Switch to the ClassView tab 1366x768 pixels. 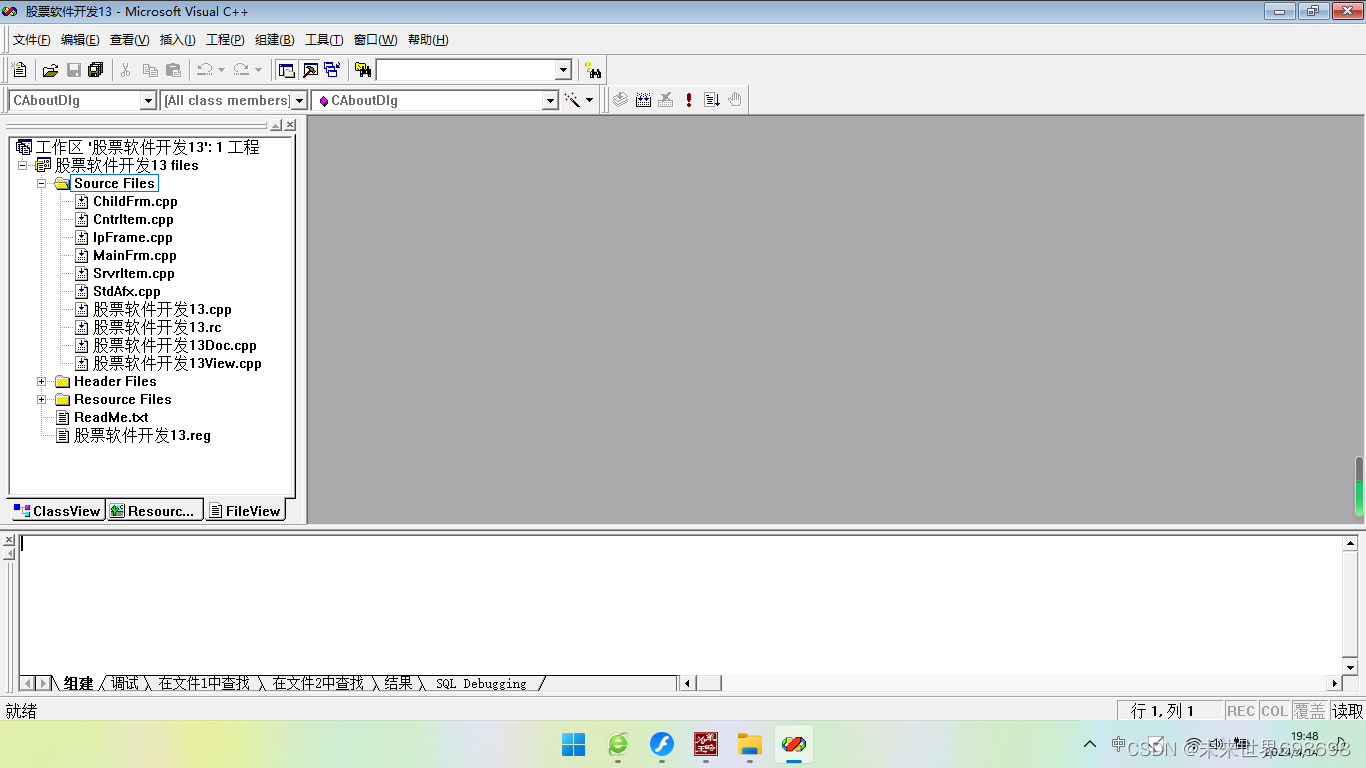pos(57,511)
